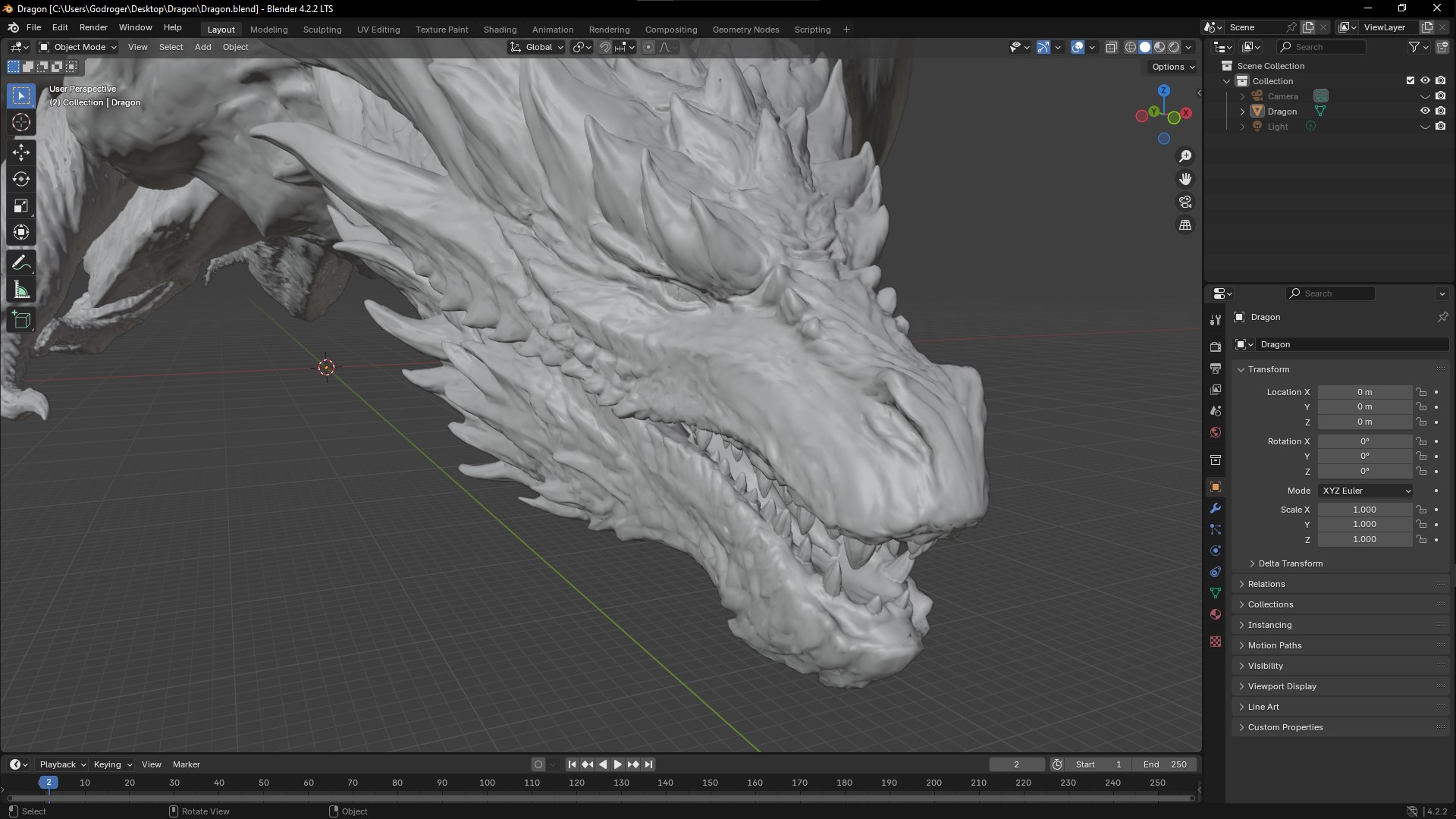This screenshot has width=1456, height=819.
Task: Select the Measure tool
Action: pyautogui.click(x=21, y=290)
